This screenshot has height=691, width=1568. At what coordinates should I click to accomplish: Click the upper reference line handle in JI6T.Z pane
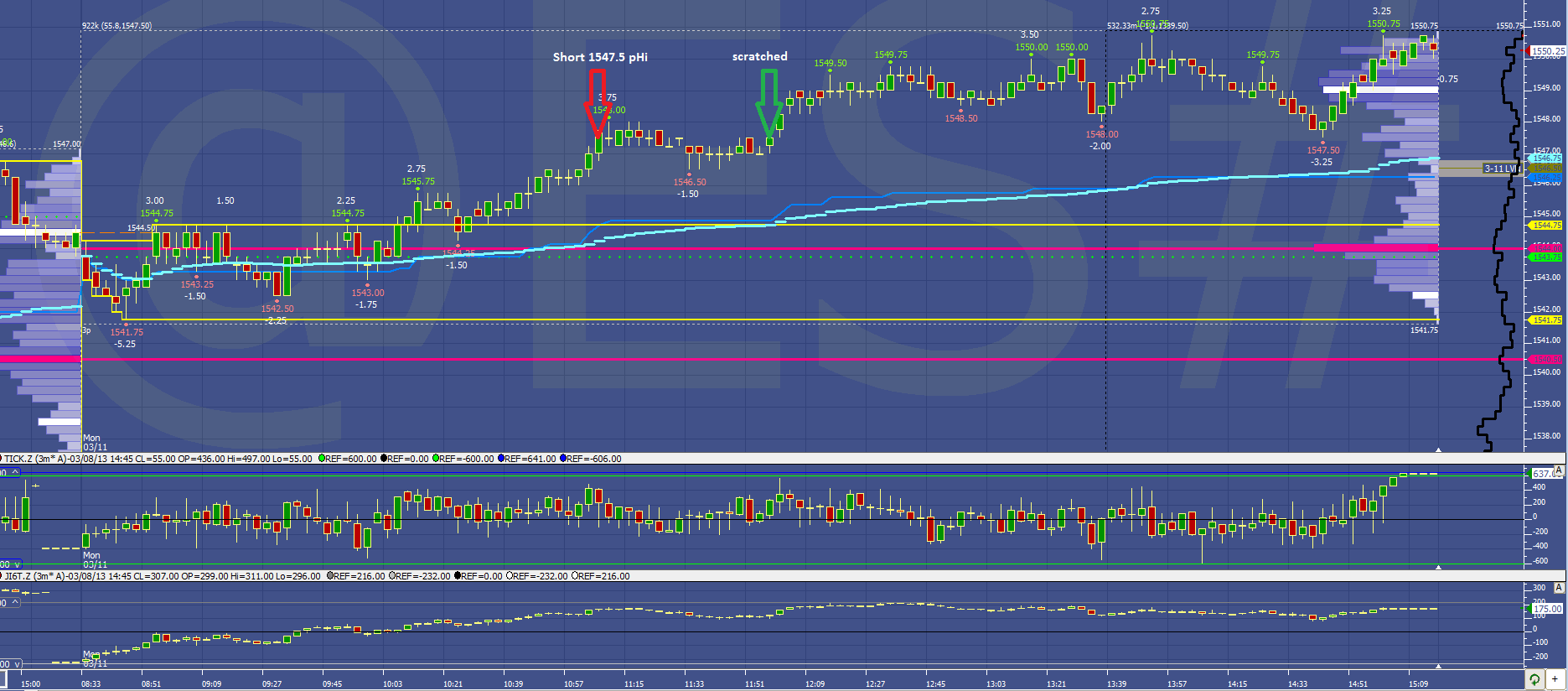(10, 602)
